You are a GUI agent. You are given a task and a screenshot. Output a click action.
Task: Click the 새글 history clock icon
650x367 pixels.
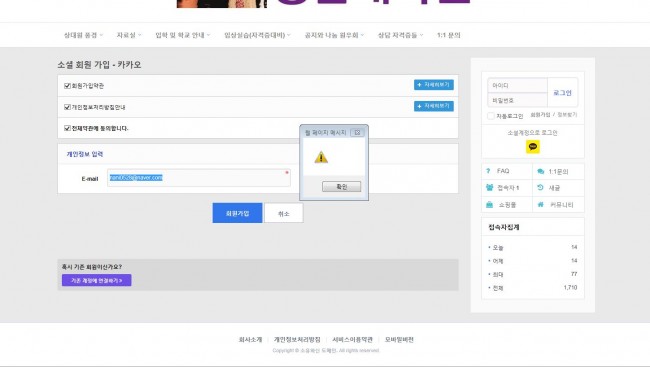[x=540, y=187]
